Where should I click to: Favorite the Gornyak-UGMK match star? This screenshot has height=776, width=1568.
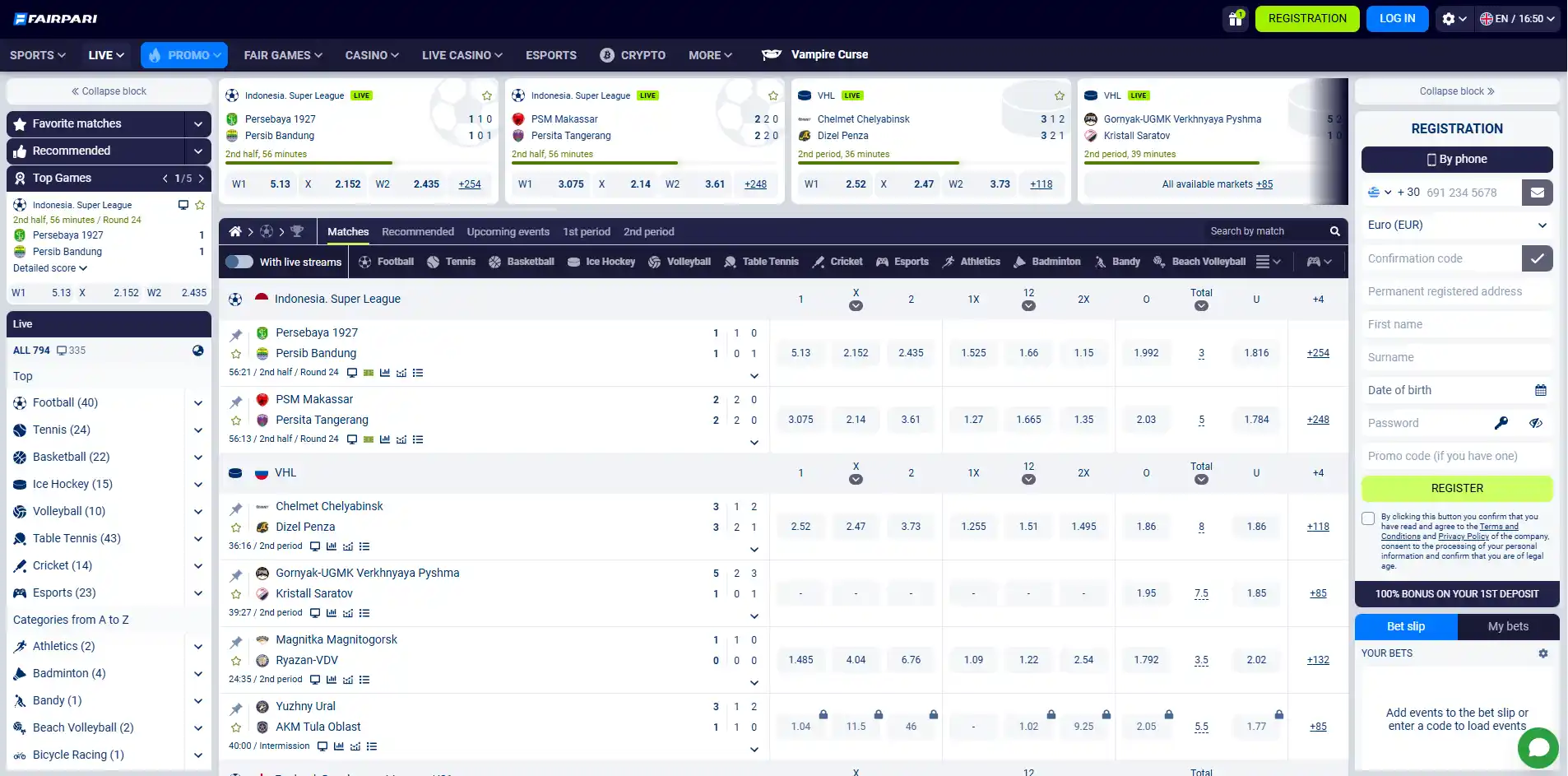(x=236, y=595)
